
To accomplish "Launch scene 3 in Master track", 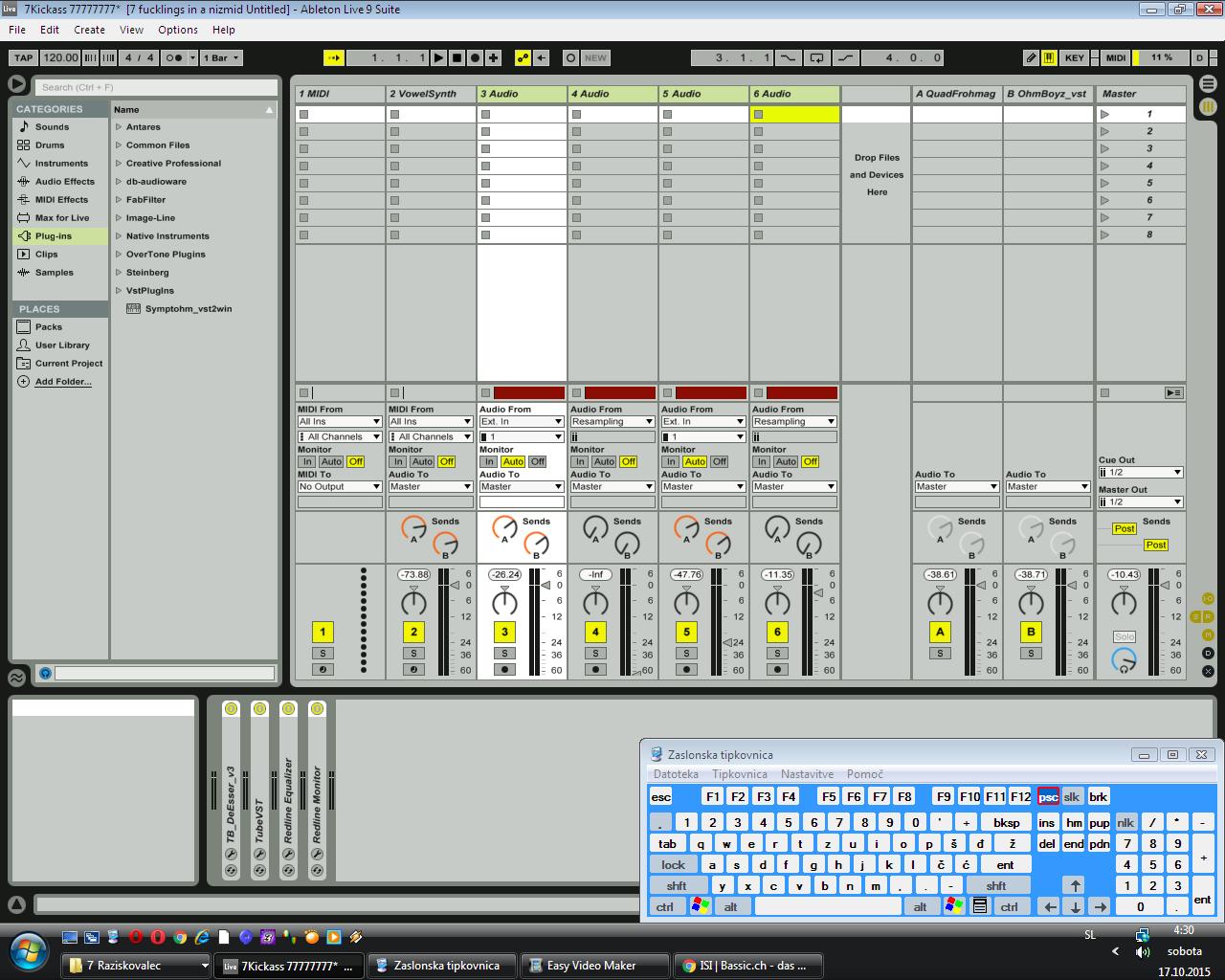I will [1104, 148].
